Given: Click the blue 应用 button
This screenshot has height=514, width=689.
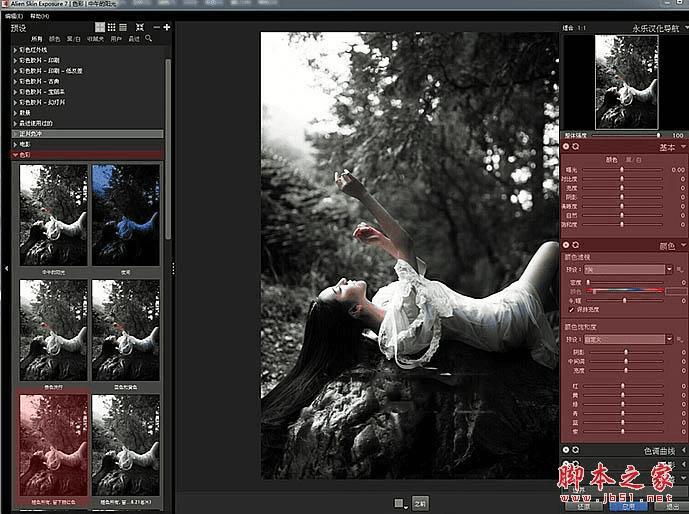Looking at the screenshot, I should coord(627,506).
